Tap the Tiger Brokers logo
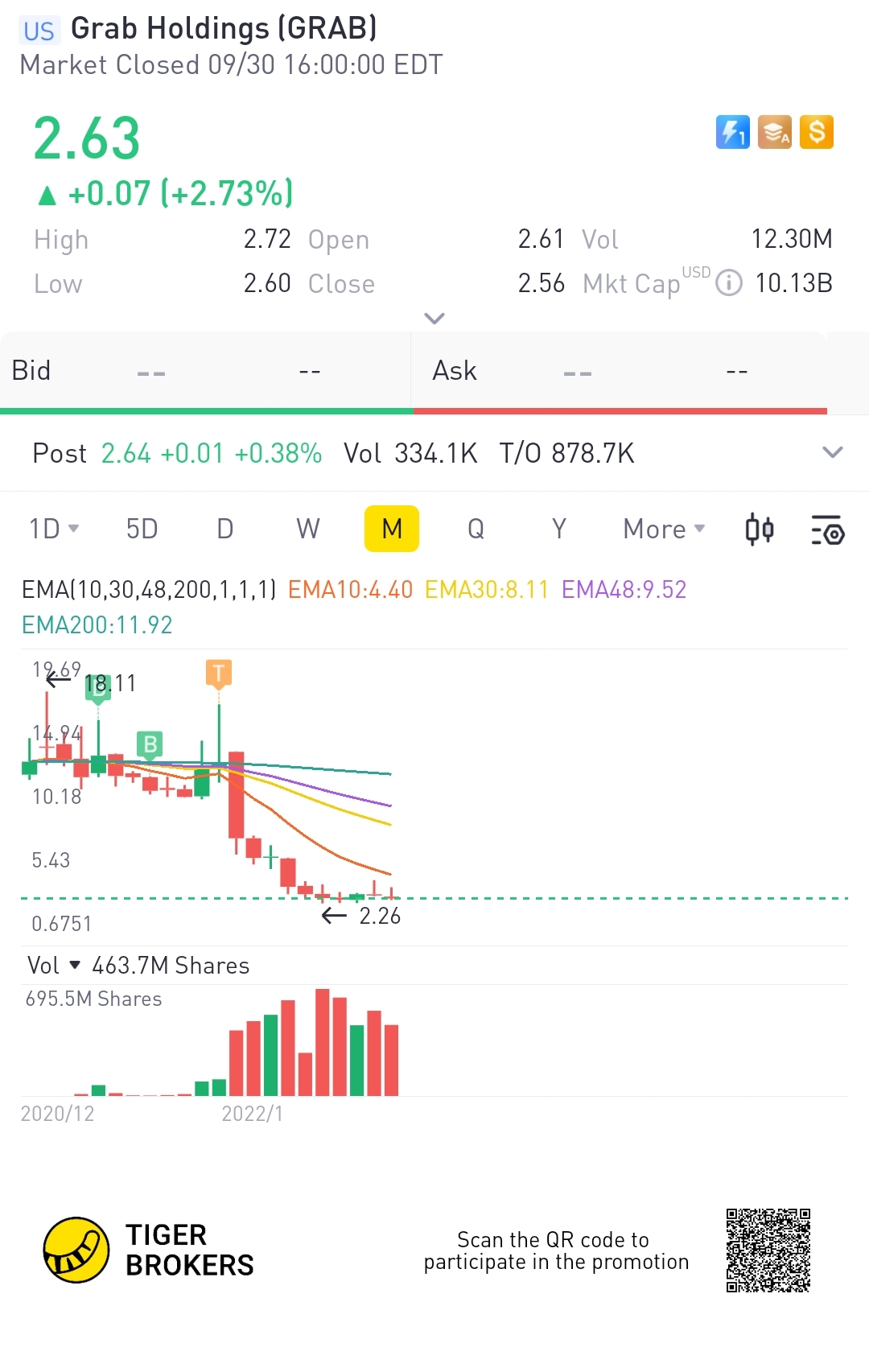The image size is (869, 1372). pos(76,1250)
